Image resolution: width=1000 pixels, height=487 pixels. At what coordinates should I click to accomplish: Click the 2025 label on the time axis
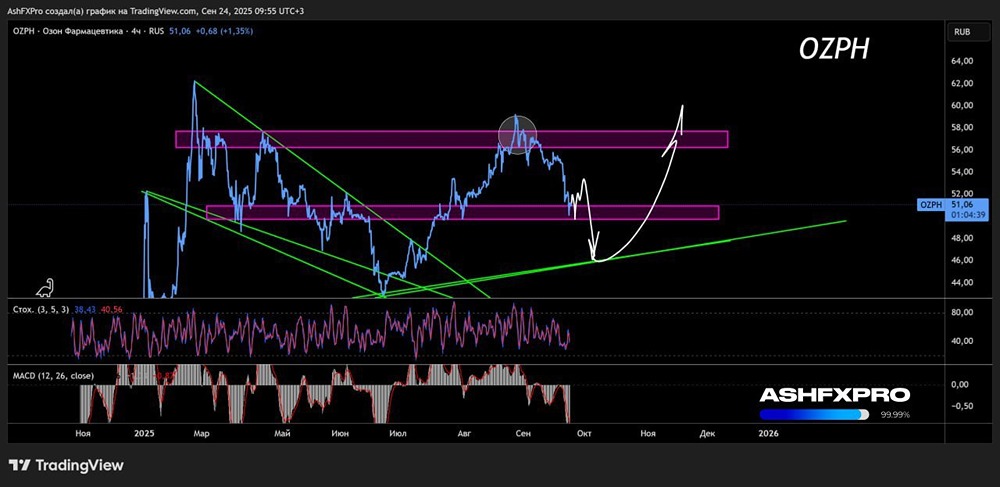145,433
